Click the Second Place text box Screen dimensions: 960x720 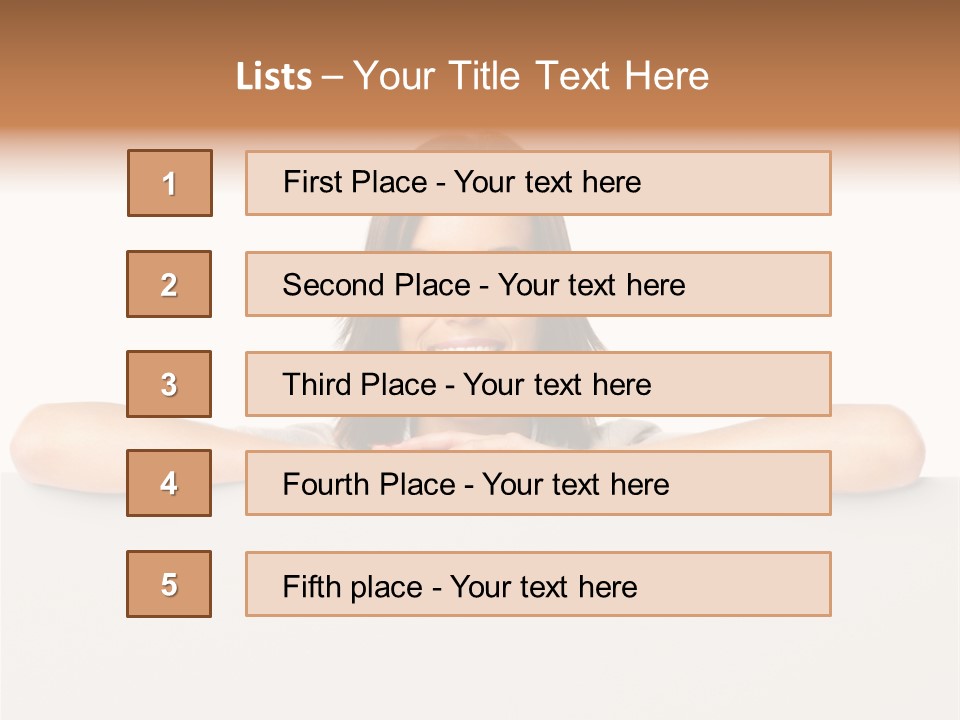pos(538,284)
